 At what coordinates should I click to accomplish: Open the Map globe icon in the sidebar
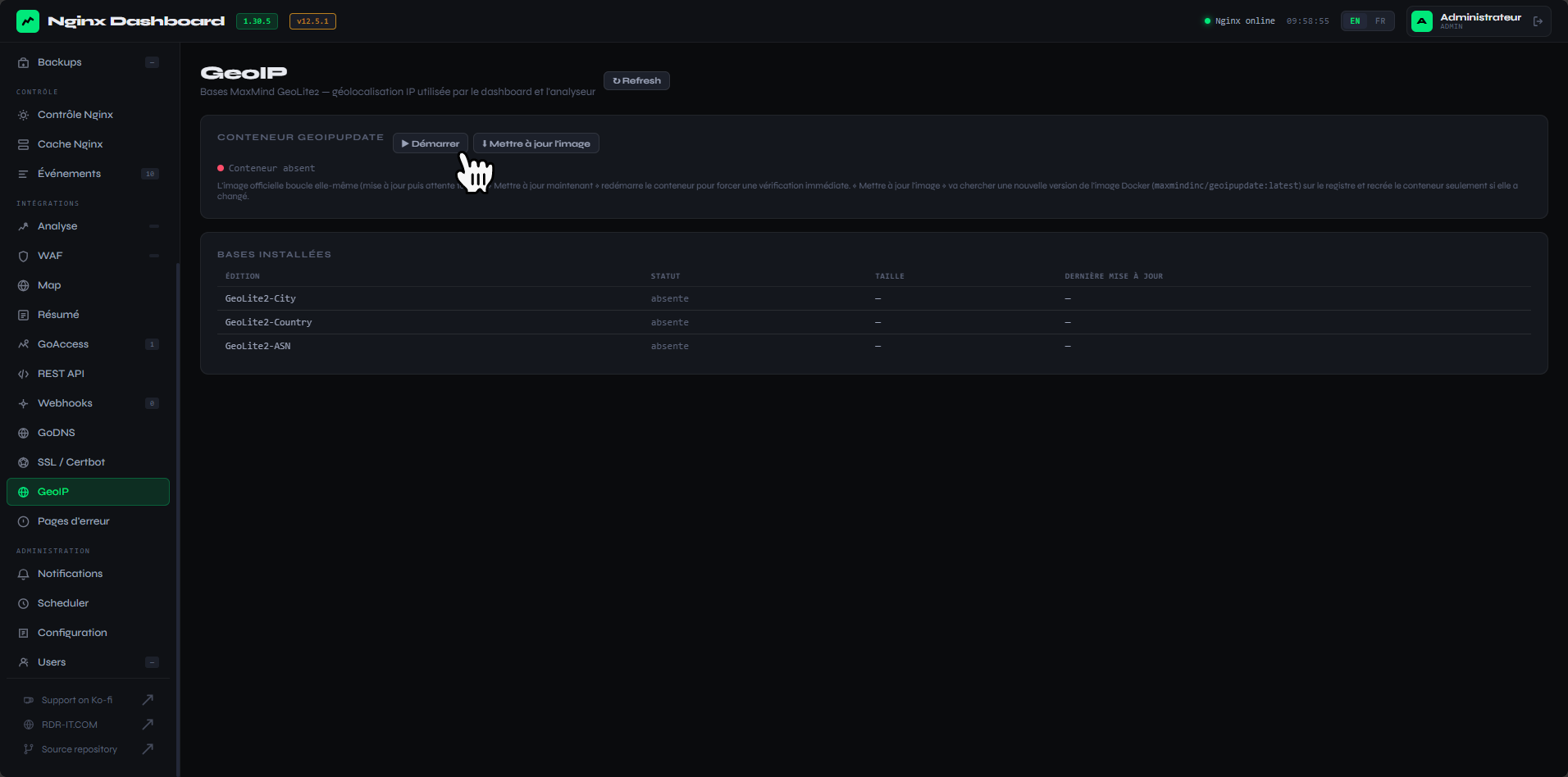click(x=24, y=285)
